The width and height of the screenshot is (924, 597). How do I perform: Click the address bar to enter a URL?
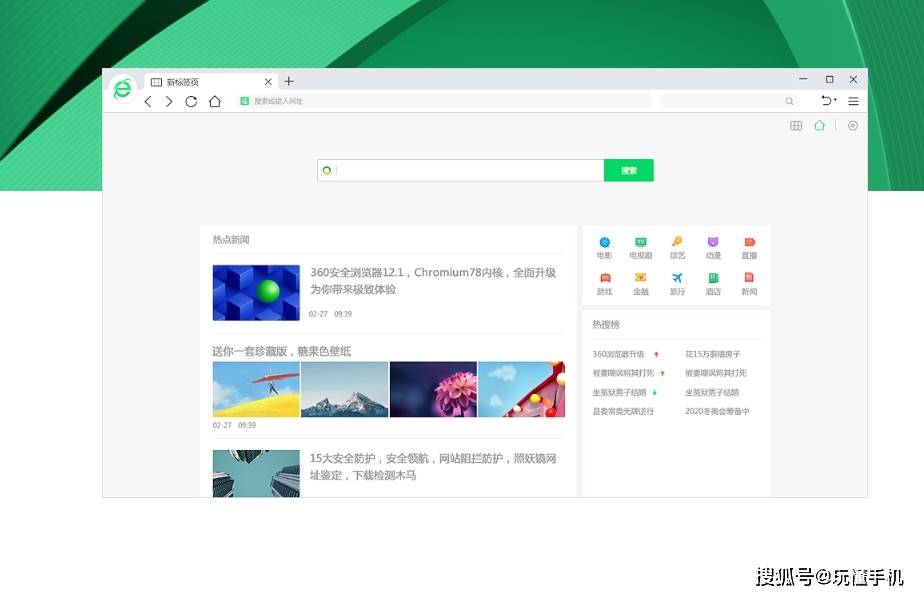pos(443,101)
